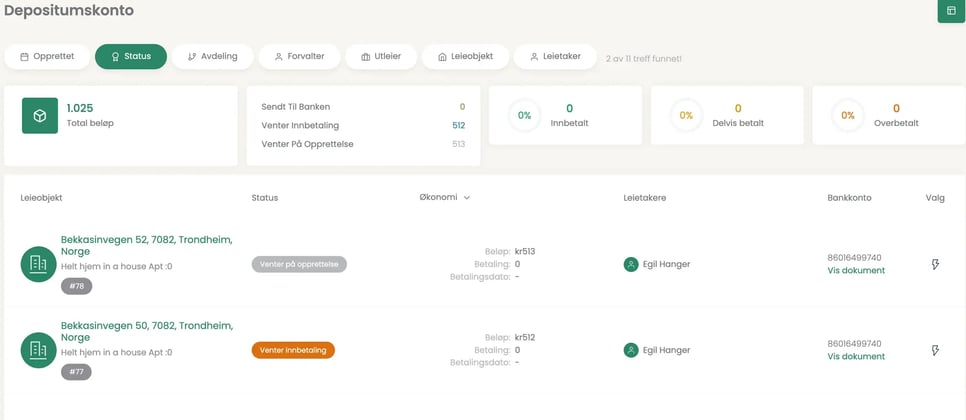
Task: Open the Leietaker filter
Action: [x=555, y=57]
